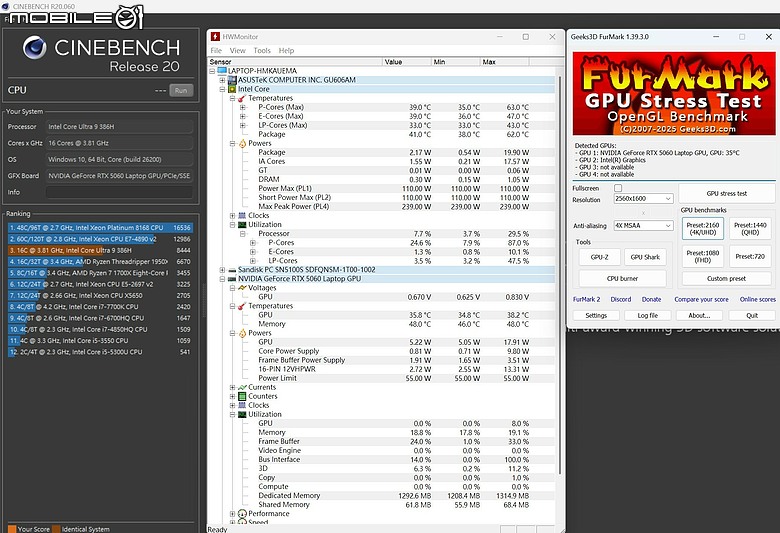Click the GPU Temperatures thermometer icon
The image size is (780, 533).
point(242,306)
